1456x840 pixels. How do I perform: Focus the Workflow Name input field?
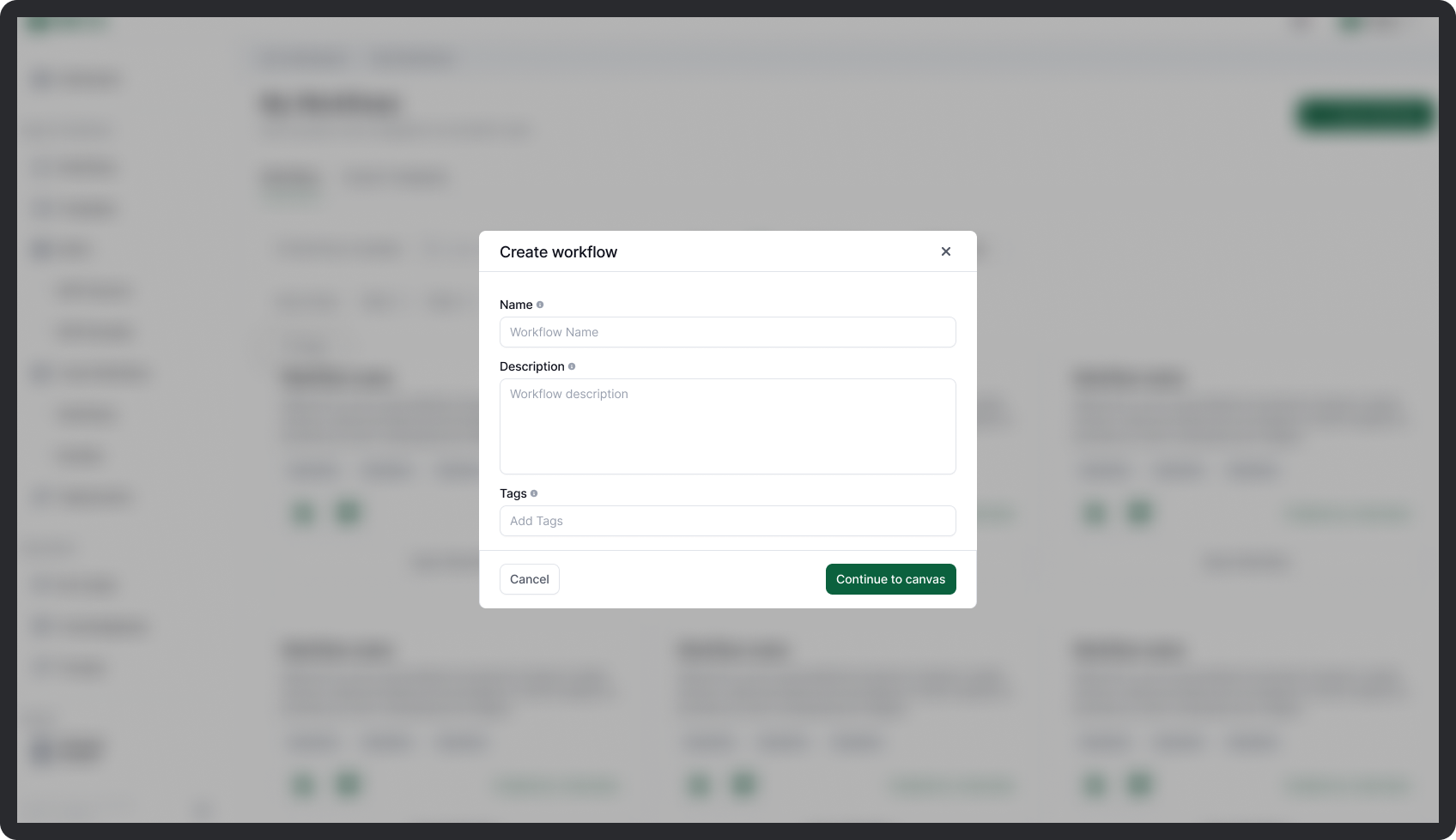click(x=727, y=332)
